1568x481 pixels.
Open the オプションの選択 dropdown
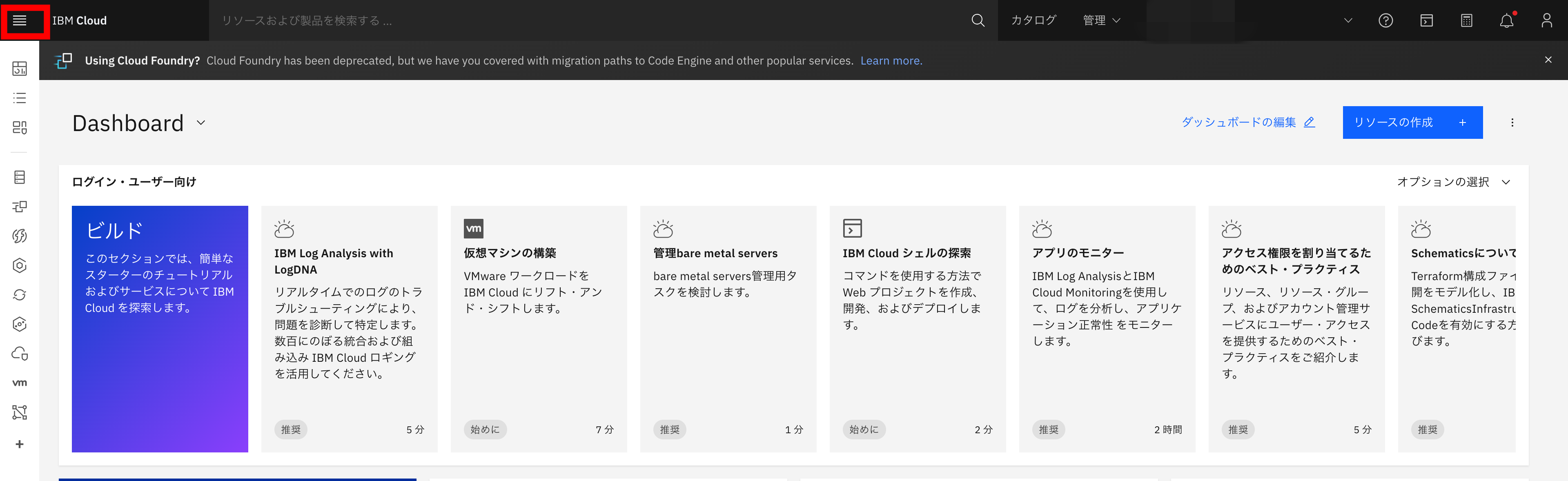1455,181
